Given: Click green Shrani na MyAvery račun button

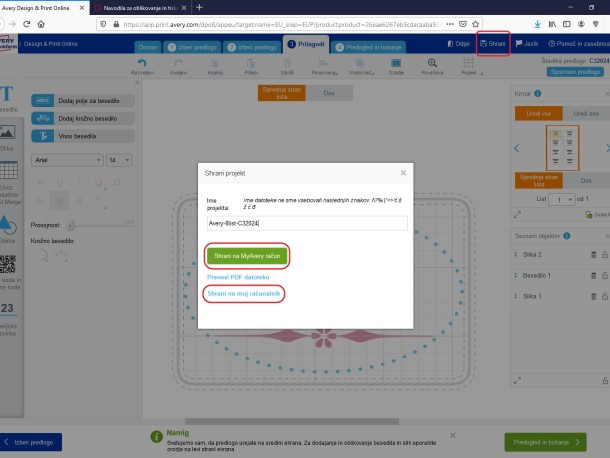Looking at the screenshot, I should coord(247,256).
